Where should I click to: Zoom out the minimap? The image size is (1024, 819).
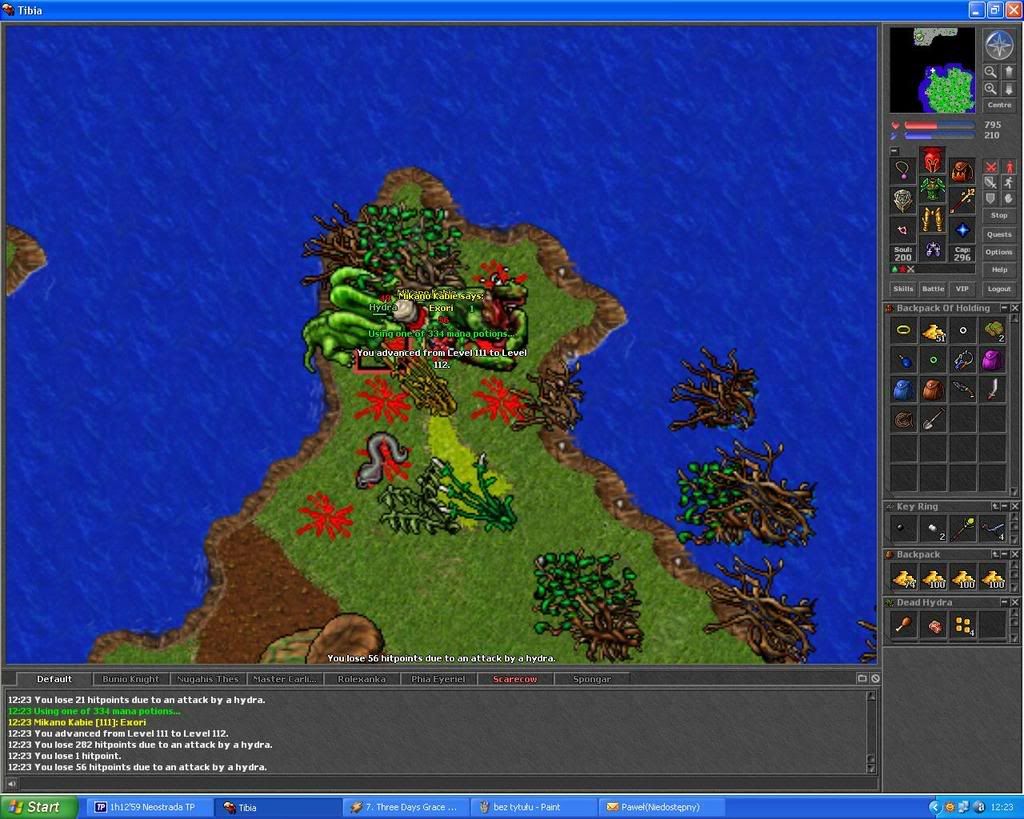(991, 72)
